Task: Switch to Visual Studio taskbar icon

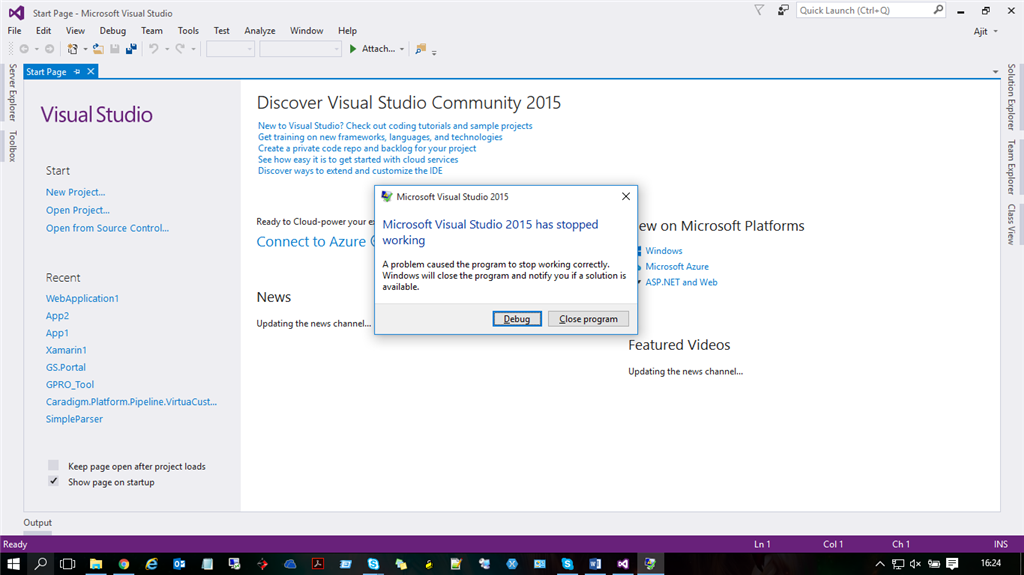Action: coord(623,564)
